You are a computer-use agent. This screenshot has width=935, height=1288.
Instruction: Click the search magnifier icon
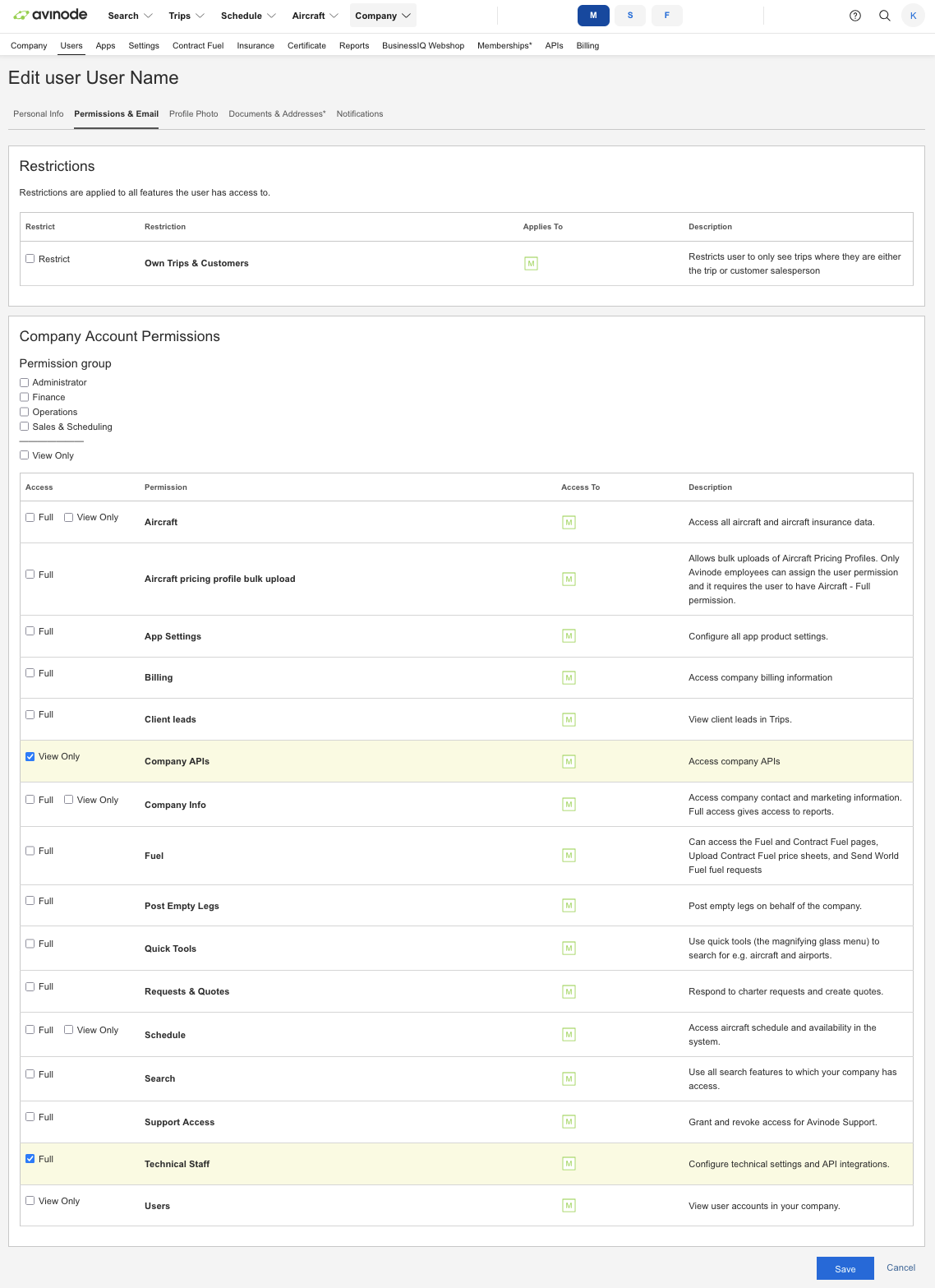coord(884,15)
